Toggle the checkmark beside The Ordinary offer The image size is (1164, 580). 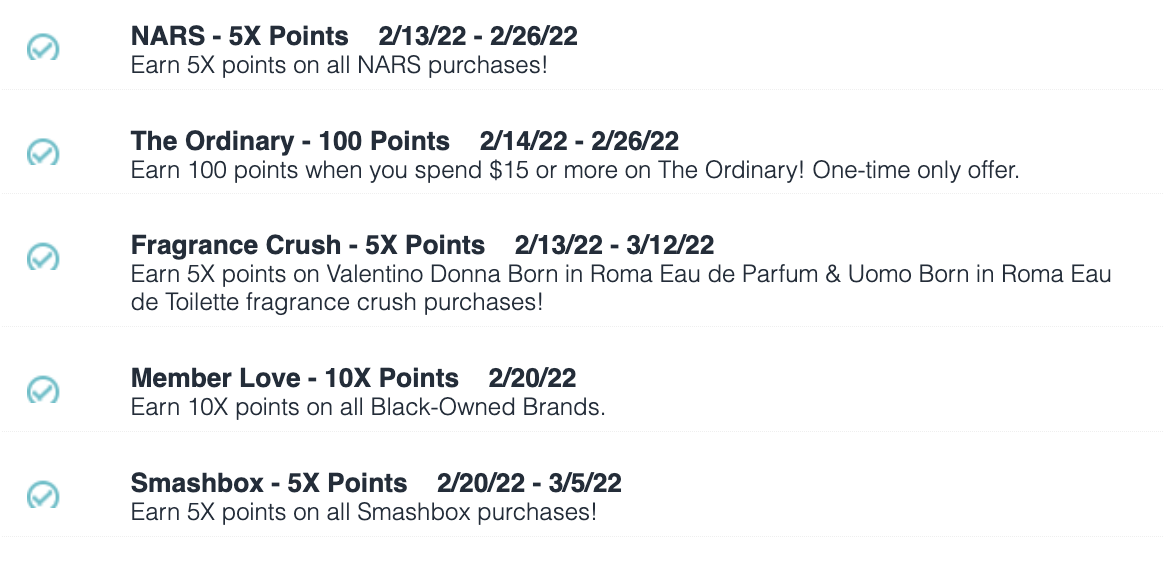[43, 152]
